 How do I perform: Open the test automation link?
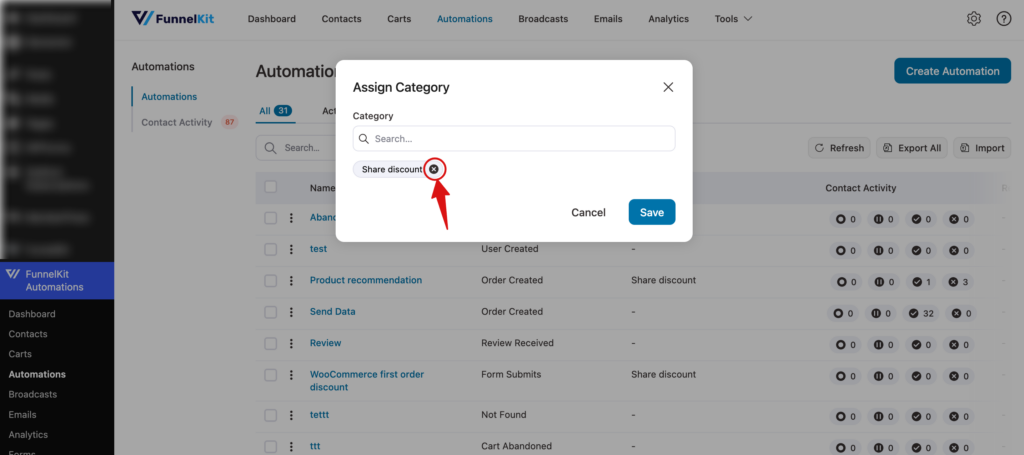pyautogui.click(x=318, y=249)
